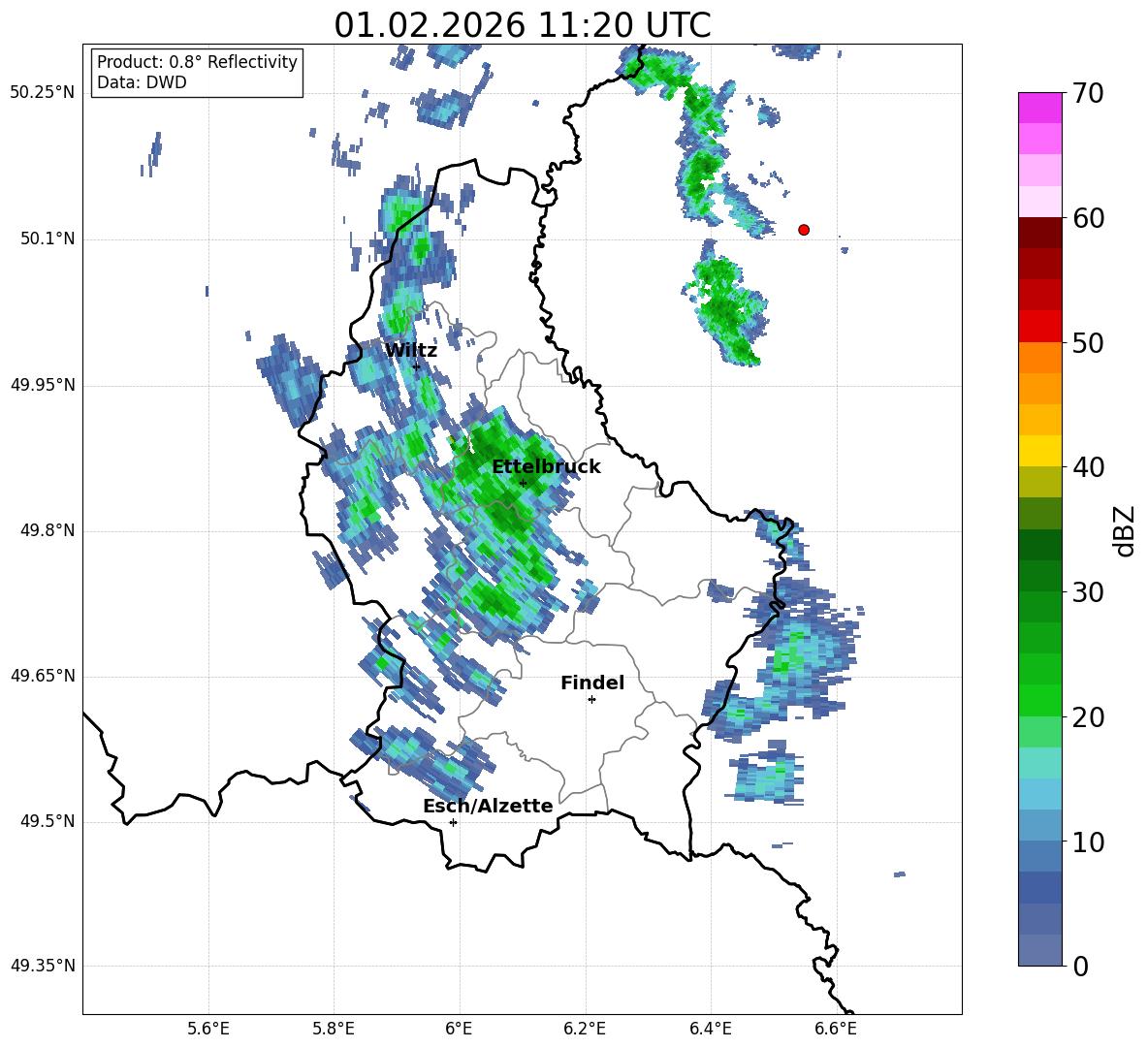
Task: Click the 50 colorbar tick label
Action: coord(1088,343)
